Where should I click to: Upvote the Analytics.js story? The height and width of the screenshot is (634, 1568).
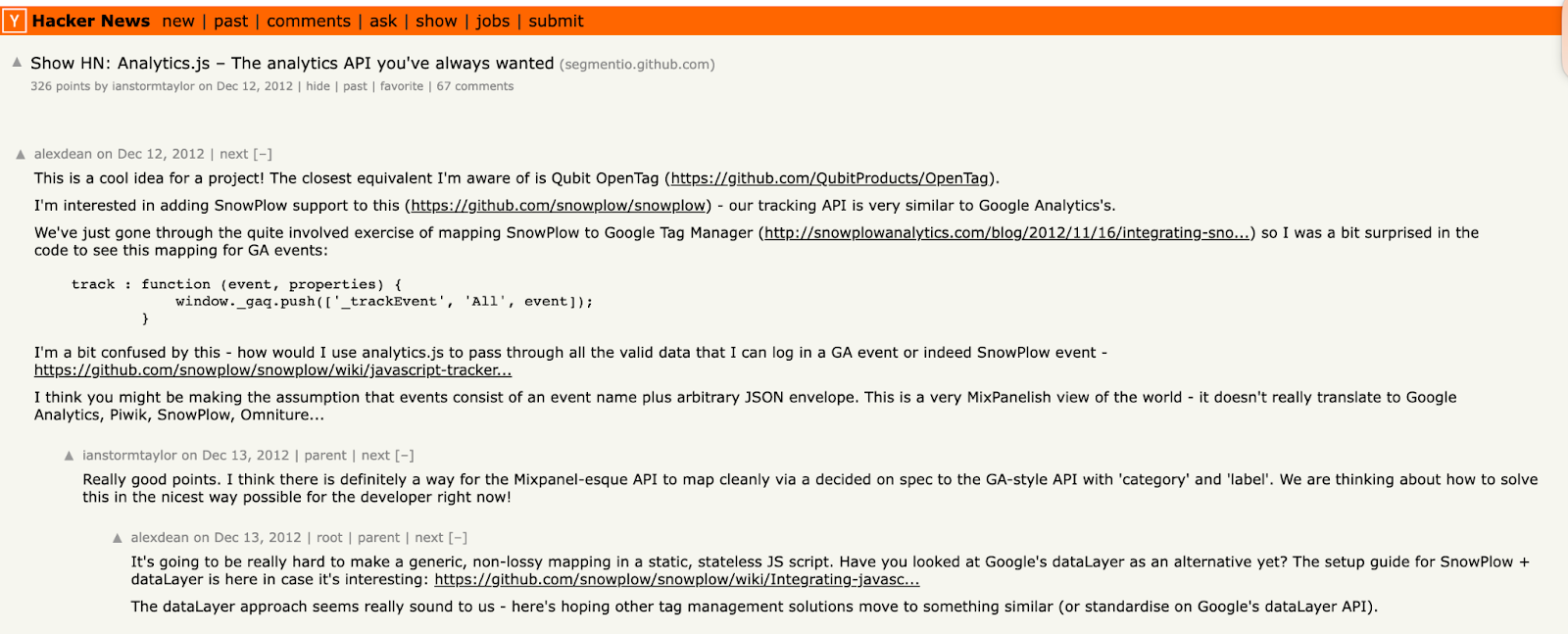[x=17, y=62]
